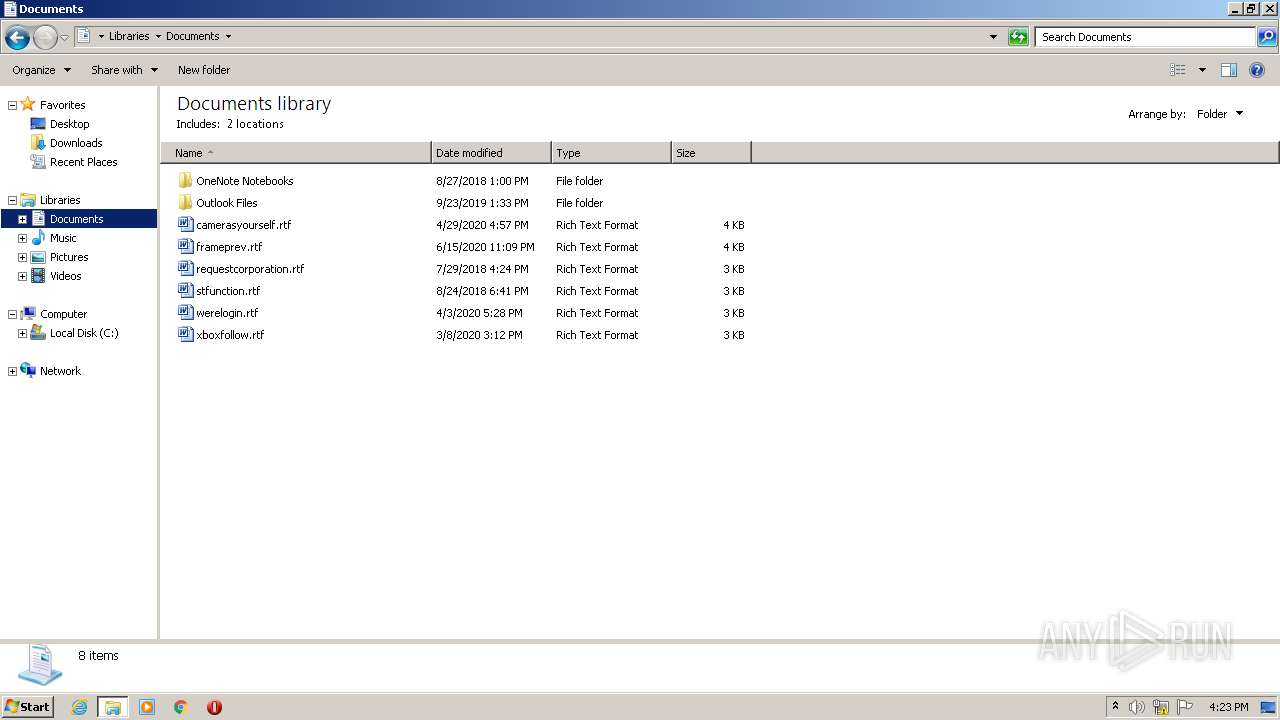Screen dimensions: 1280x720
Task: Collapse the Libraries tree group
Action: 12,200
